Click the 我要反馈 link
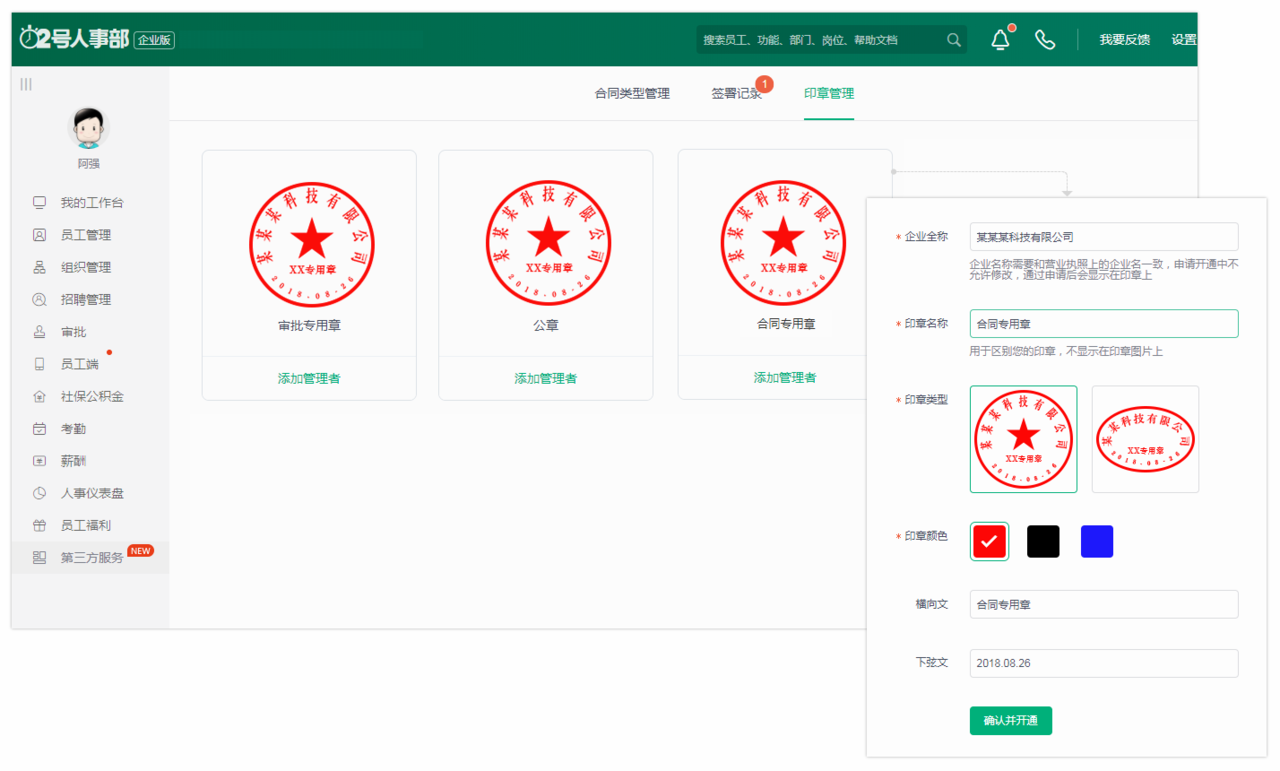The width and height of the screenshot is (1280, 771). (x=1124, y=40)
